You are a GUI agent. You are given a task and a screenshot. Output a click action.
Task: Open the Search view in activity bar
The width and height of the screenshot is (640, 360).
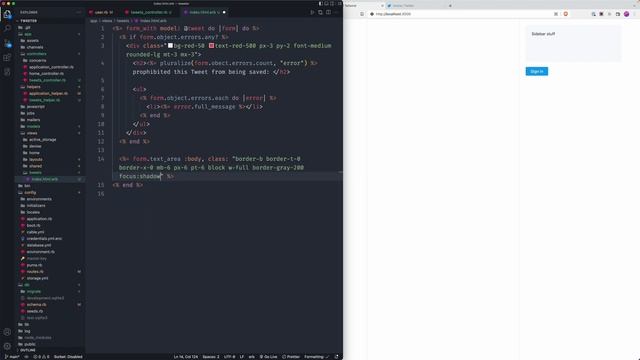tap(7, 28)
